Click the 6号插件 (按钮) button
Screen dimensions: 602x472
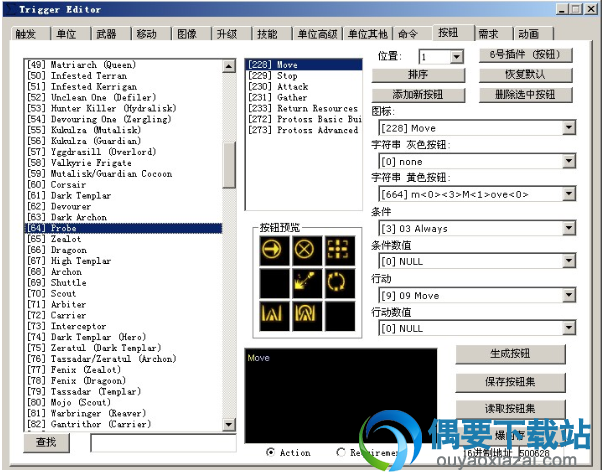pyautogui.click(x=525, y=55)
